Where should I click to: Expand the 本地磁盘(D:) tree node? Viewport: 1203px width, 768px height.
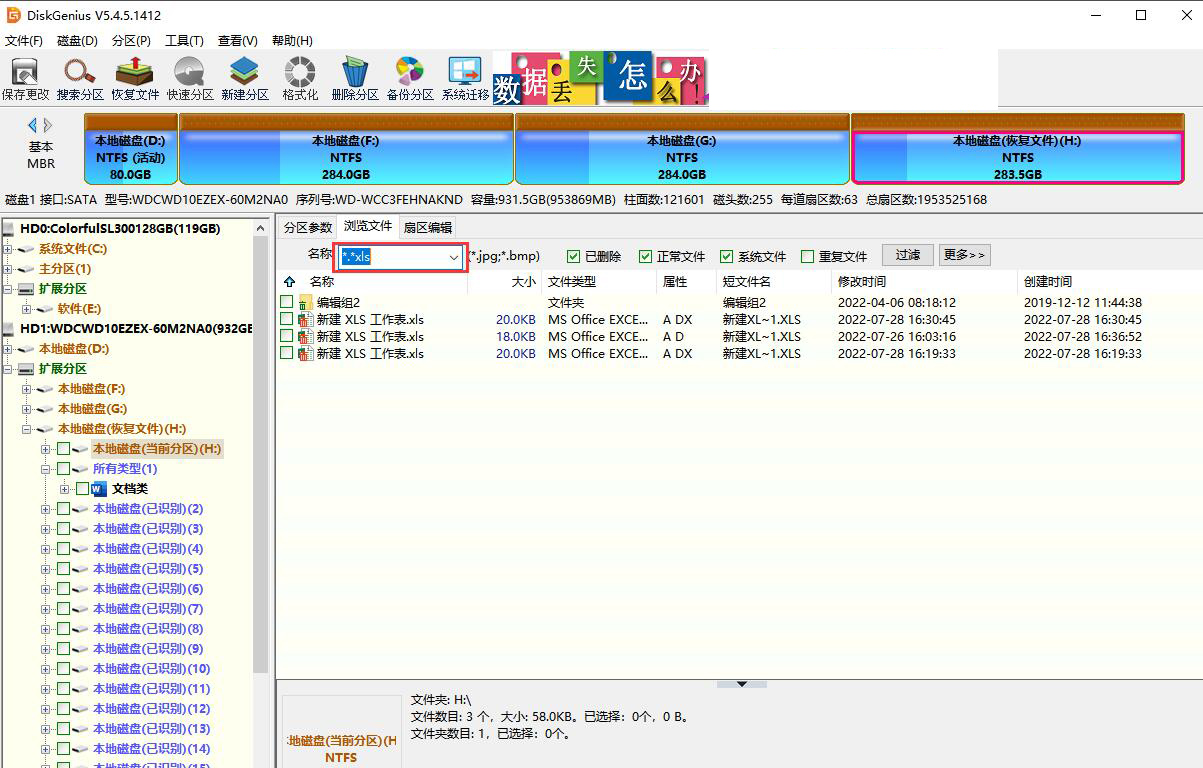9,349
